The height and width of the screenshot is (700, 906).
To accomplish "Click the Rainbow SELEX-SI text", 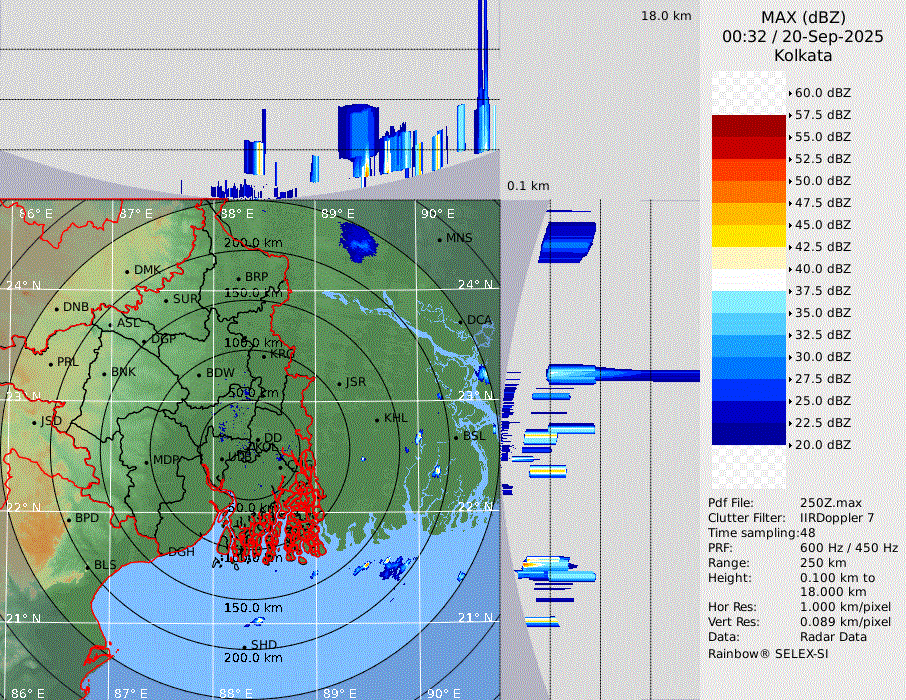I will 768,653.
